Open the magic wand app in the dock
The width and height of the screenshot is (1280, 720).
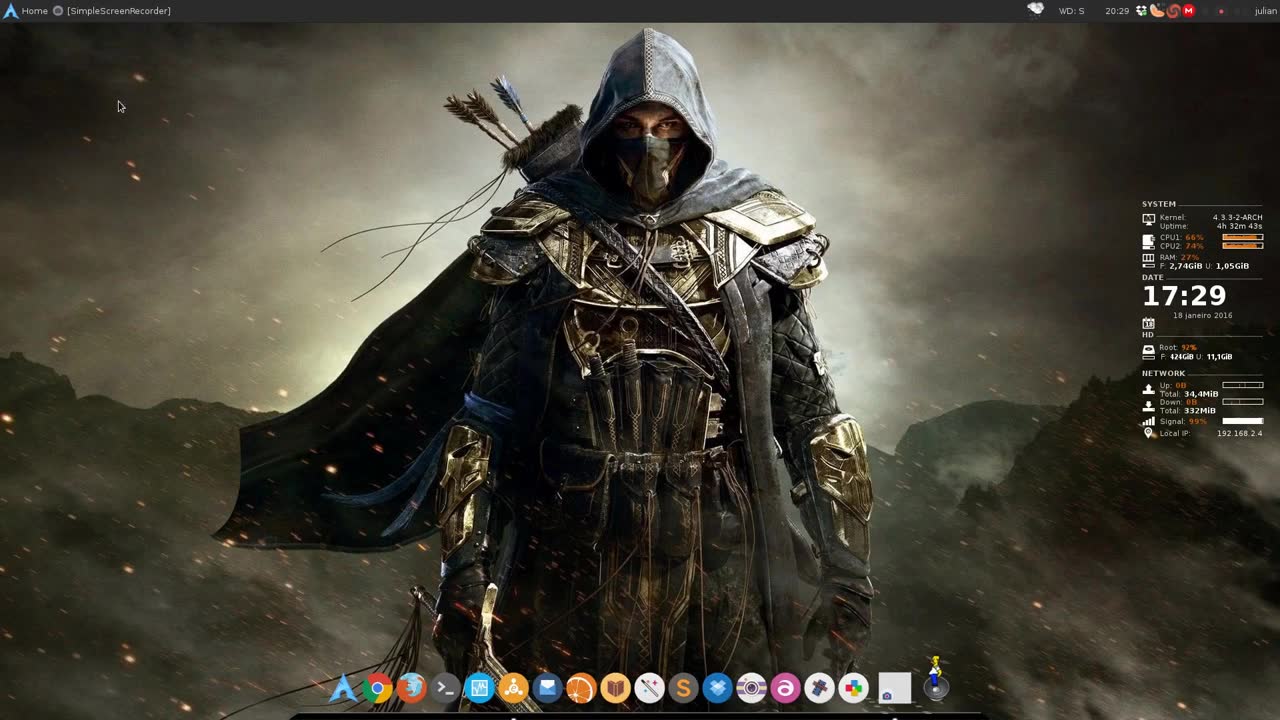pos(649,688)
